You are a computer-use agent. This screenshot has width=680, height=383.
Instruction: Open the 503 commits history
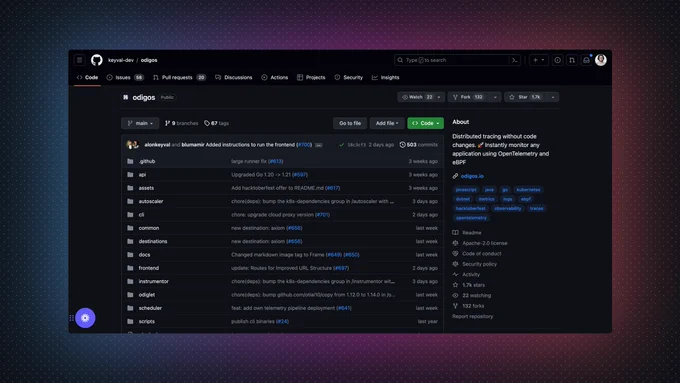(x=418, y=145)
